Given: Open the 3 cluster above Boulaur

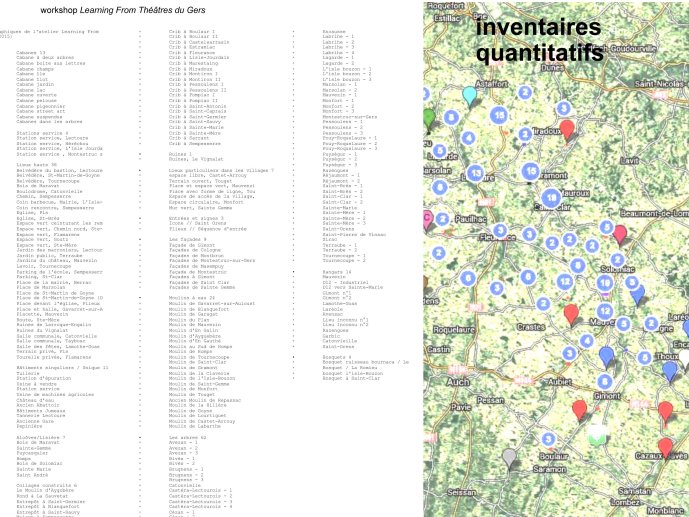Looking at the screenshot, I should pyautogui.click(x=548, y=439).
